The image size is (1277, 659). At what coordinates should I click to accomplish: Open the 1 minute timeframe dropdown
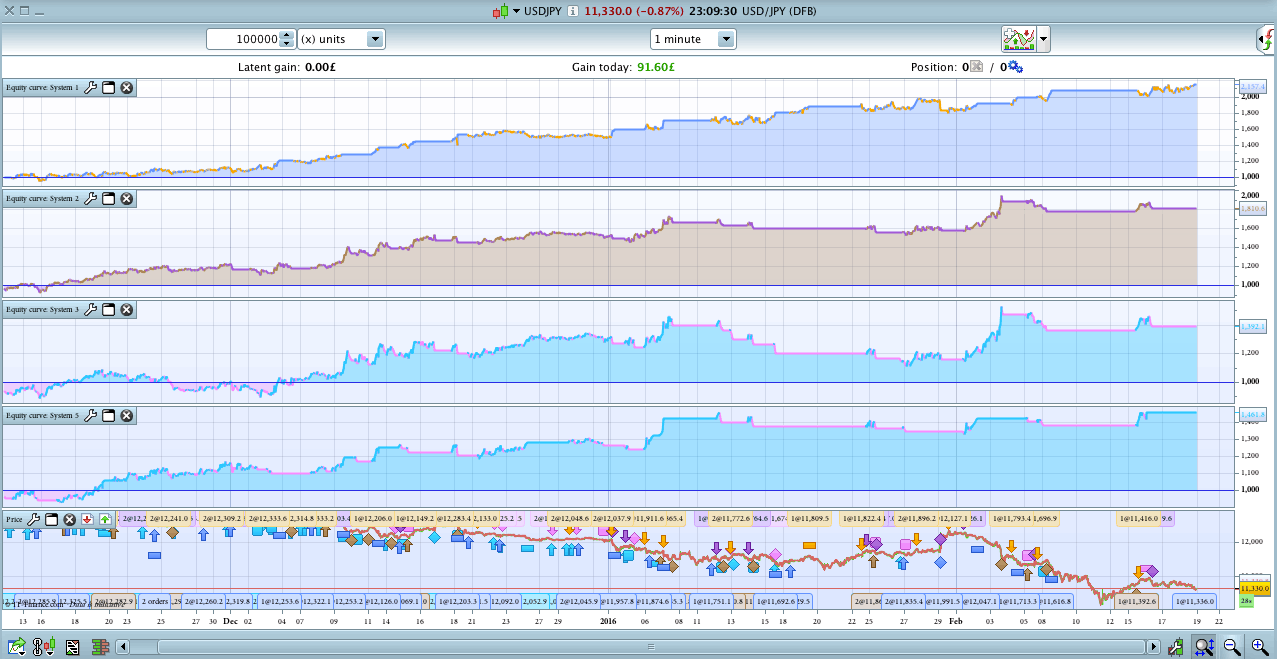pos(726,39)
